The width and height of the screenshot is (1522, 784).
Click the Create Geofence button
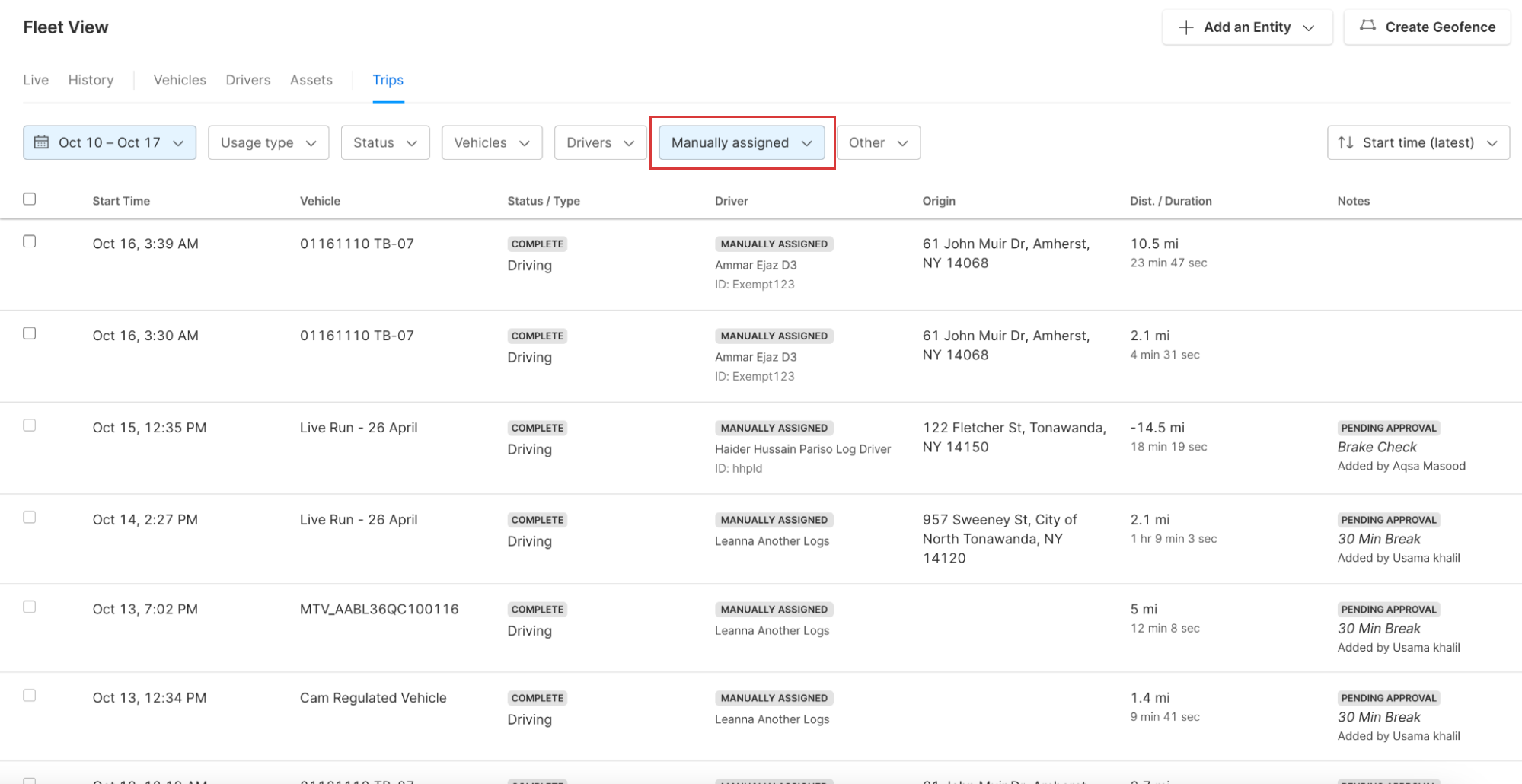1428,27
